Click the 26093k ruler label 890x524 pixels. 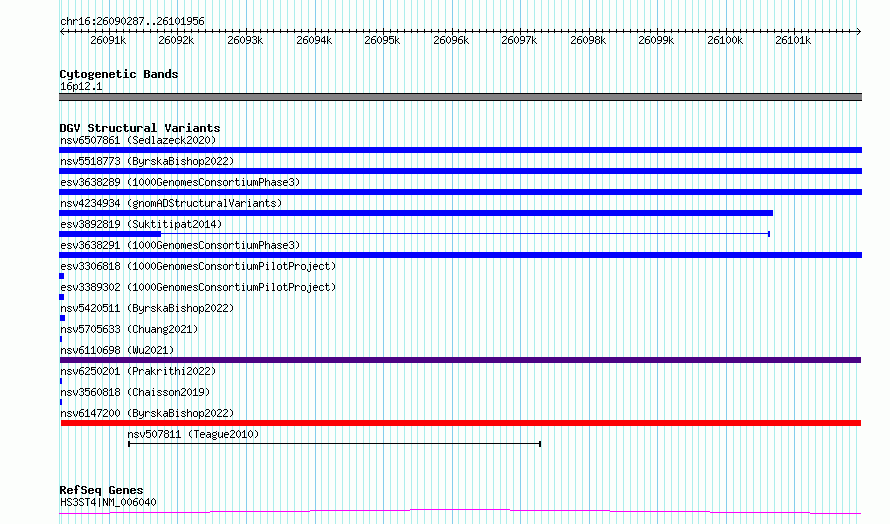245,40
